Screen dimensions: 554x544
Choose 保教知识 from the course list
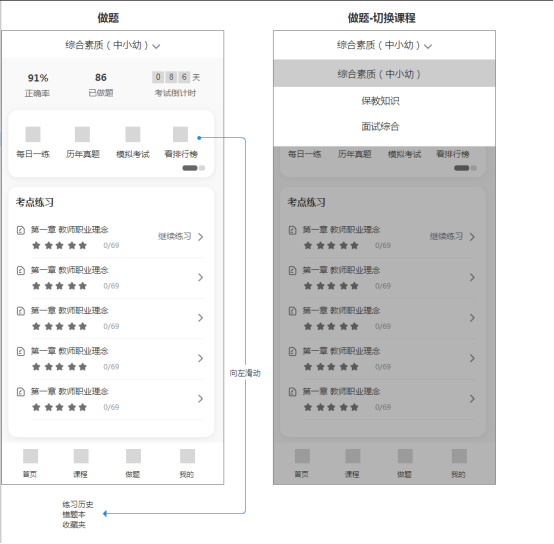tap(380, 101)
